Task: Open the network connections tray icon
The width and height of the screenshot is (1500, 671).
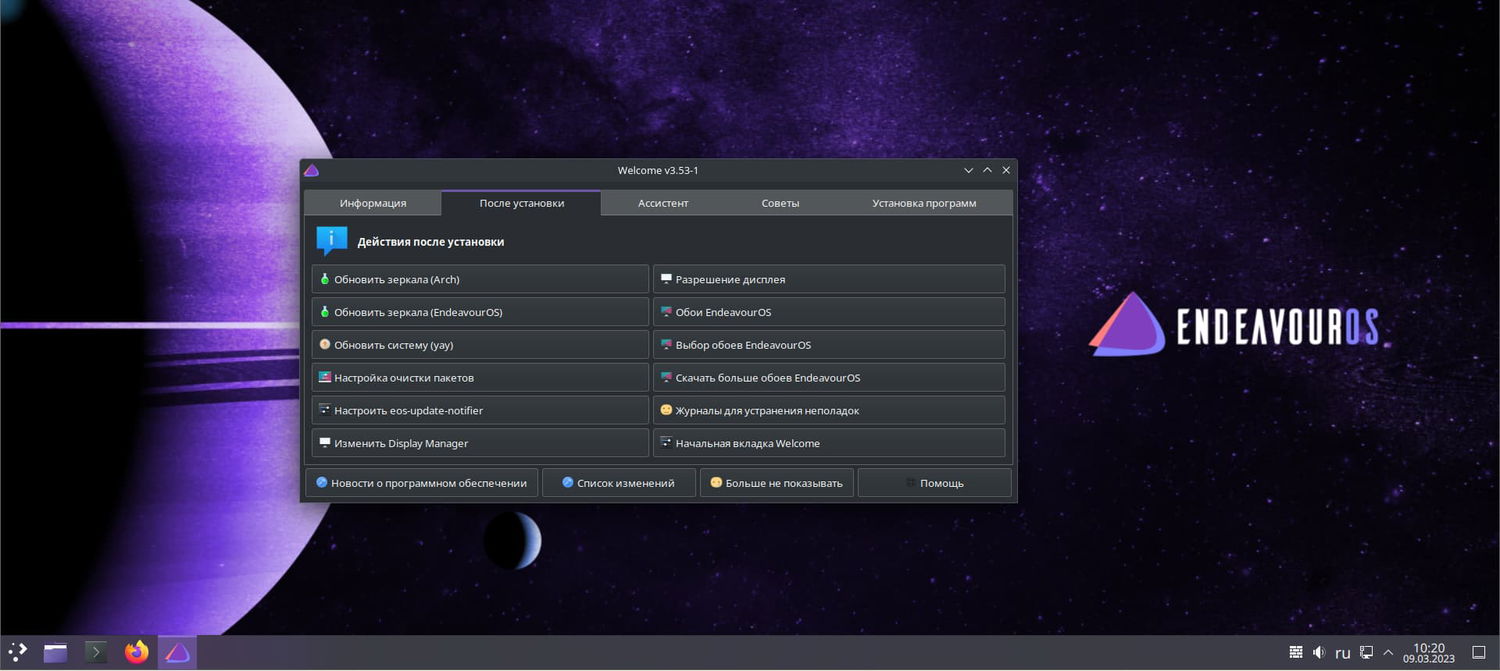Action: 1366,653
